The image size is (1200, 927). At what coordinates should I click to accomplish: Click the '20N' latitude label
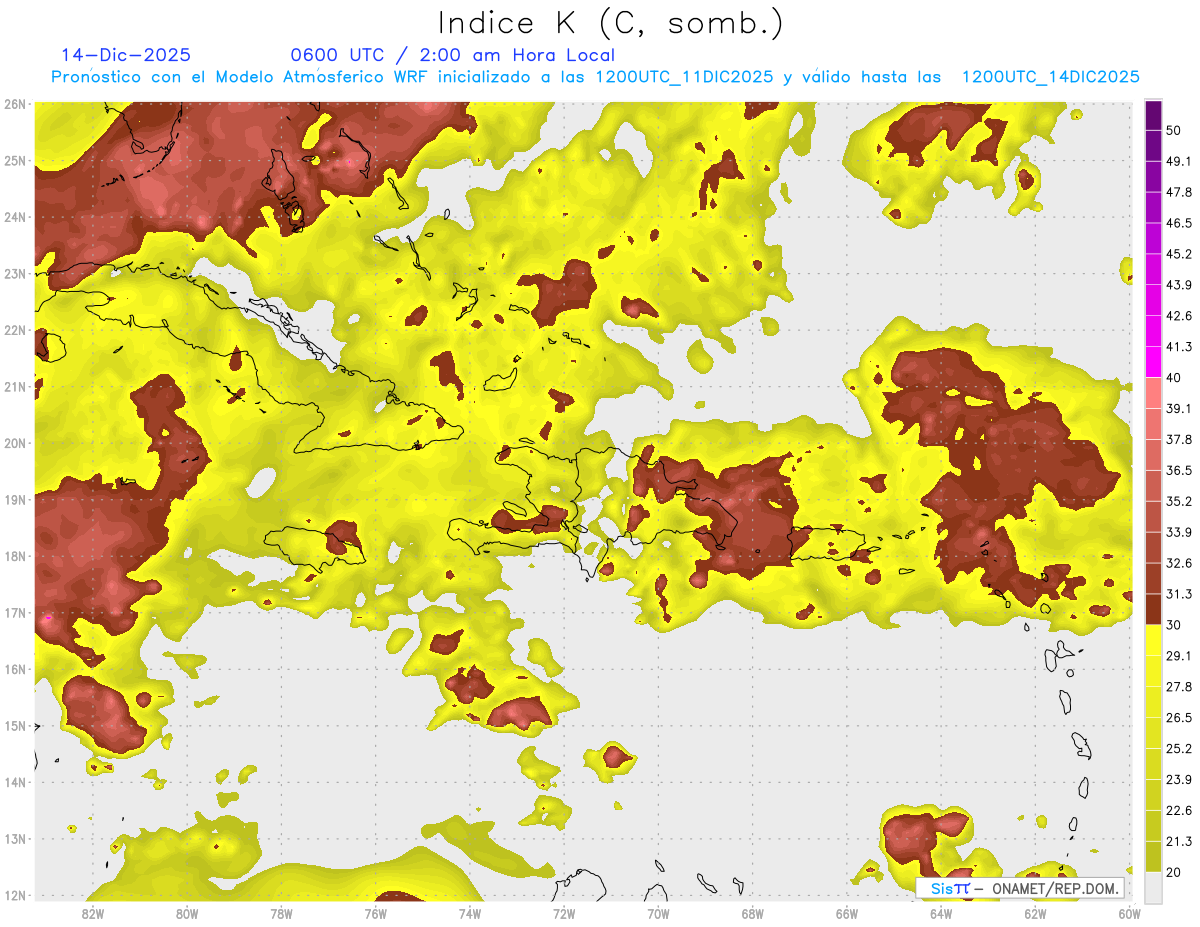pyautogui.click(x=15, y=443)
